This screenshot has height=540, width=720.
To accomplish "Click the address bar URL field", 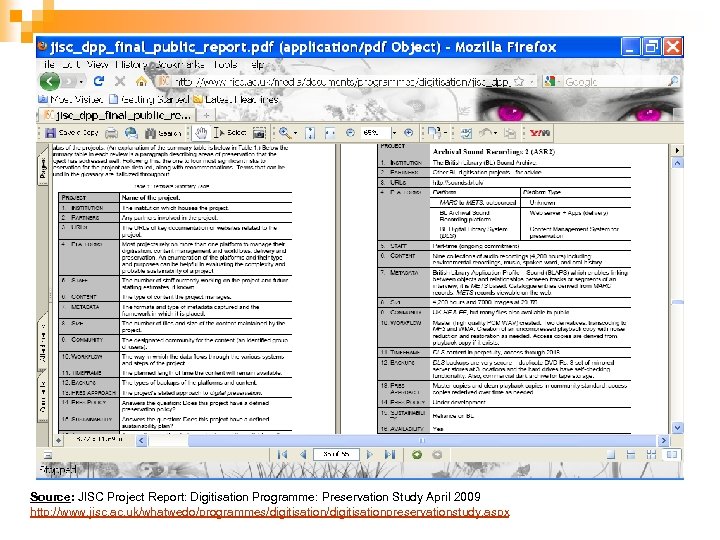I will (x=341, y=82).
